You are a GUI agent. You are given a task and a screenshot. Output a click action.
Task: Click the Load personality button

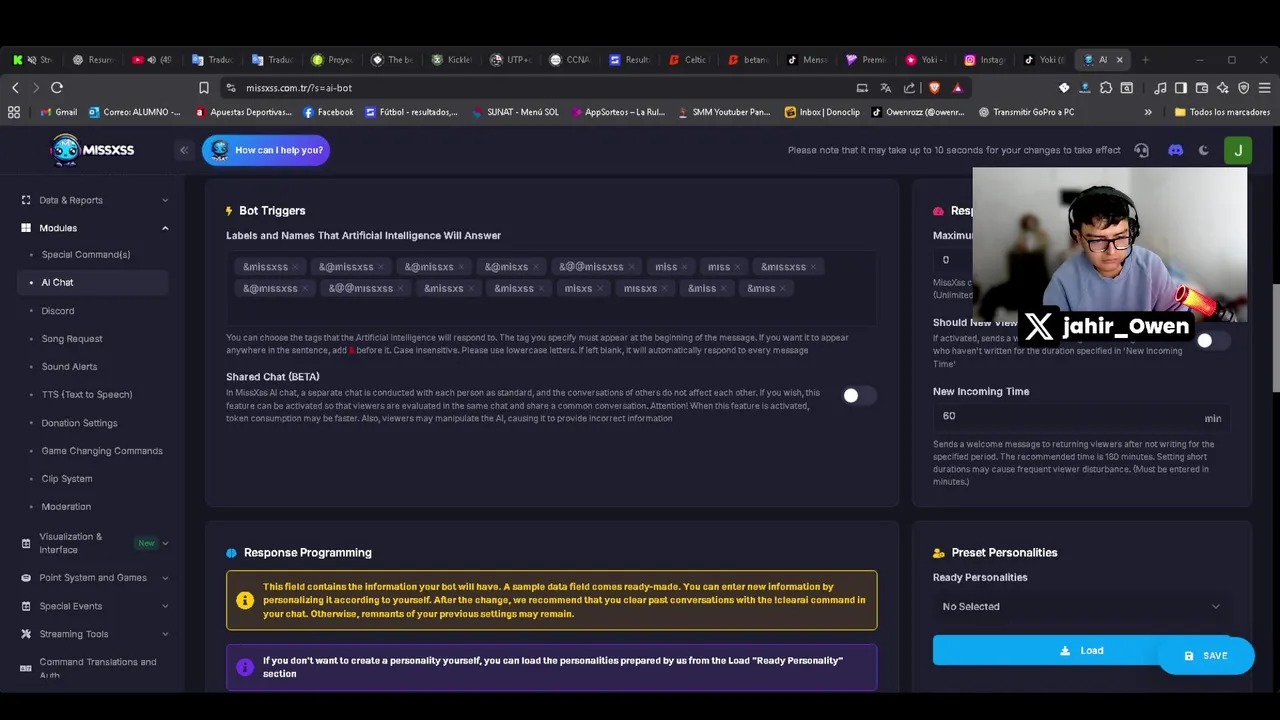point(1081,650)
